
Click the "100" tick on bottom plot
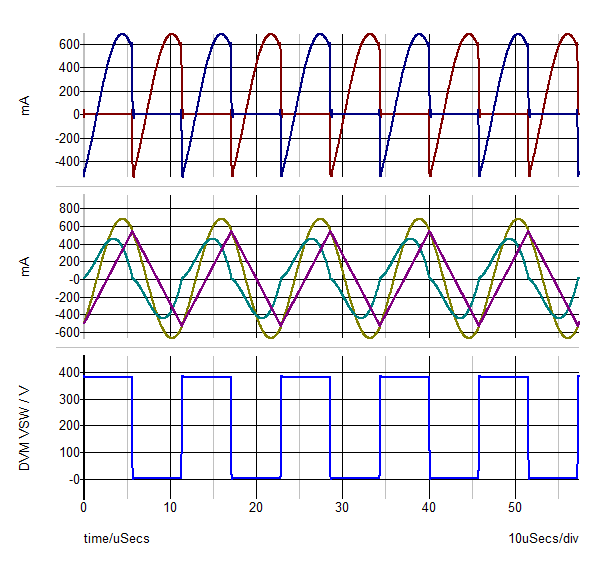tap(67, 453)
